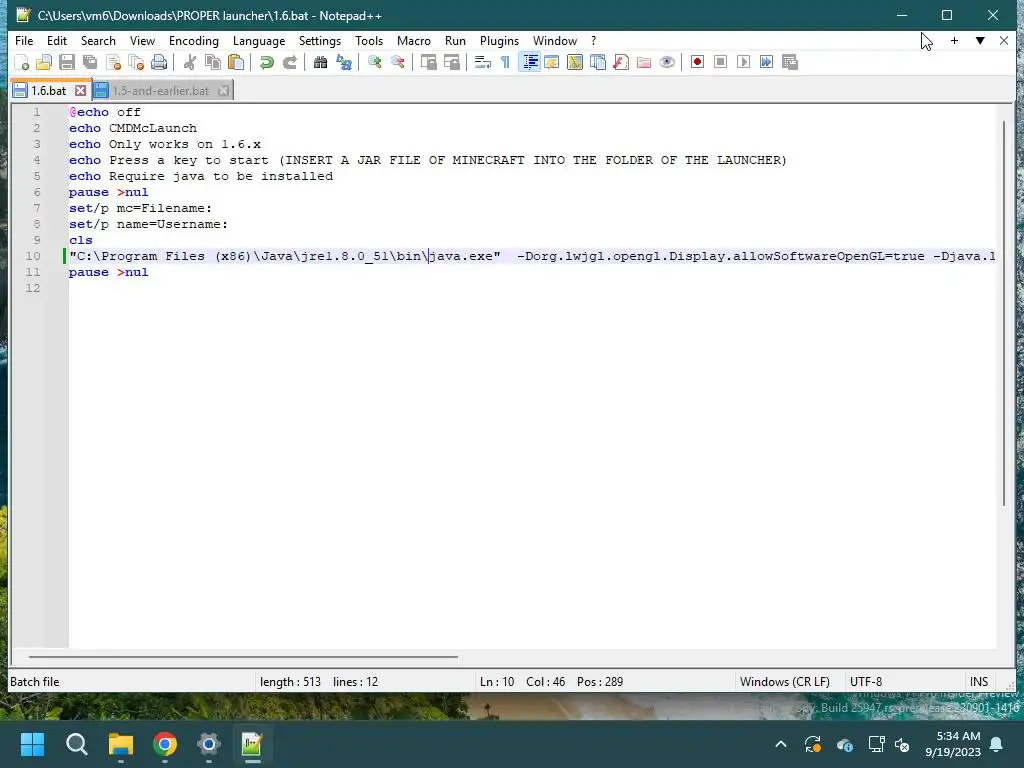Click the X button beside the tab list arrow
Image resolution: width=1024 pixels, height=768 pixels.
(x=1004, y=40)
